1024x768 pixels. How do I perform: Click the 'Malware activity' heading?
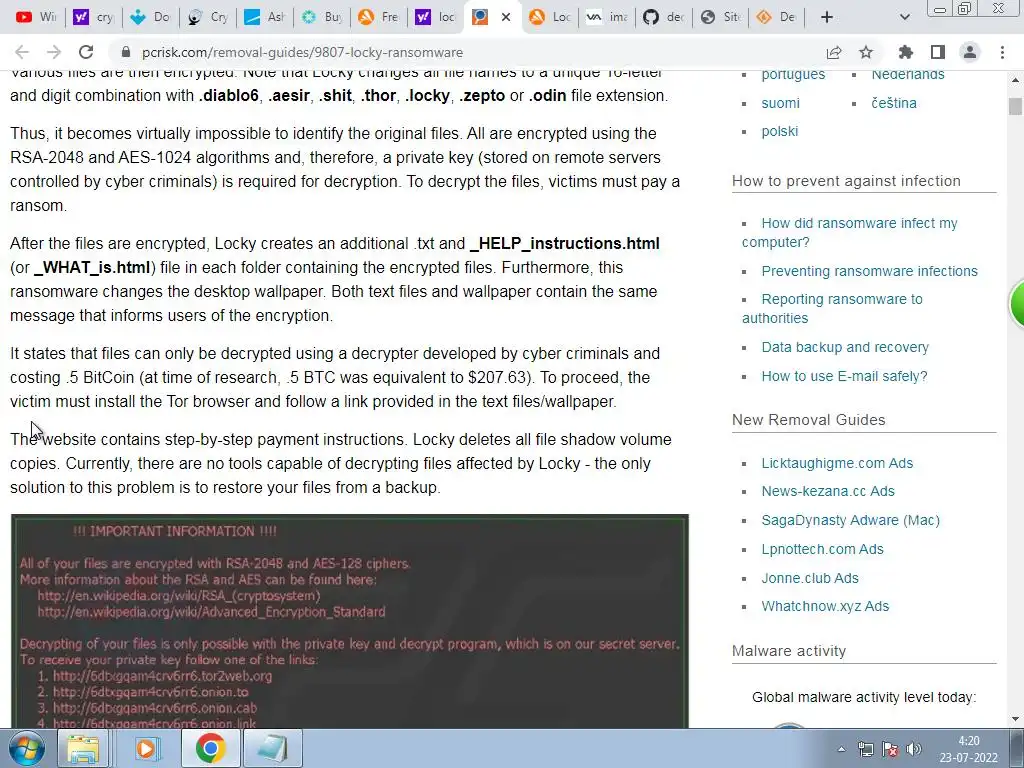pyautogui.click(x=789, y=651)
